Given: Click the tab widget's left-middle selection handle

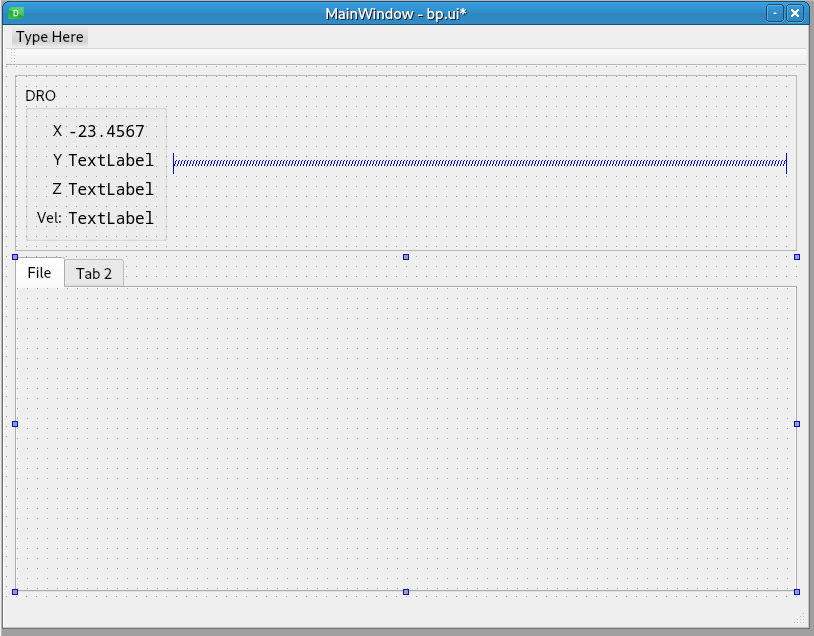Looking at the screenshot, I should tap(15, 424).
